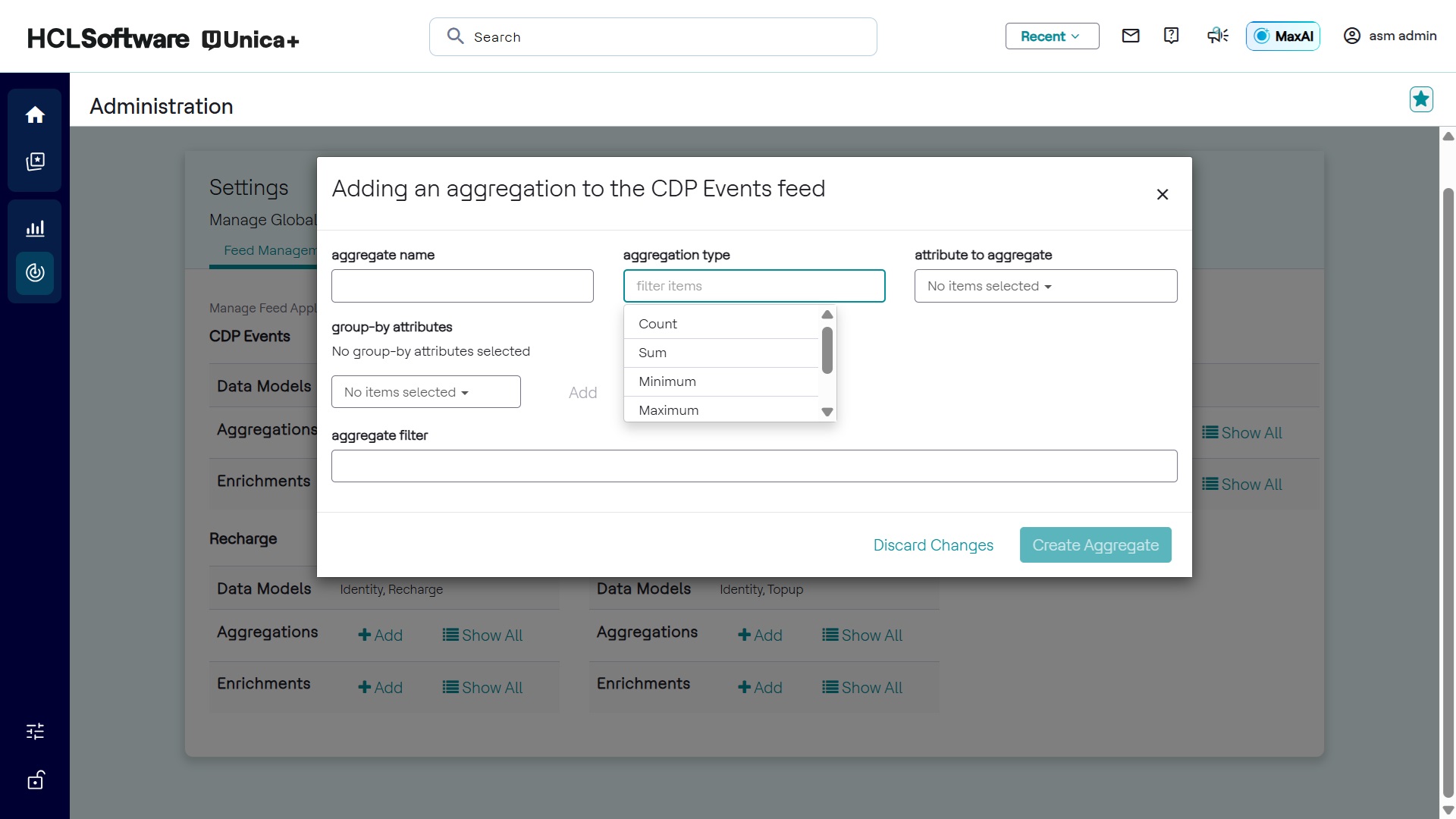Expand the Recent dropdown
The height and width of the screenshot is (819, 1456).
coord(1052,36)
